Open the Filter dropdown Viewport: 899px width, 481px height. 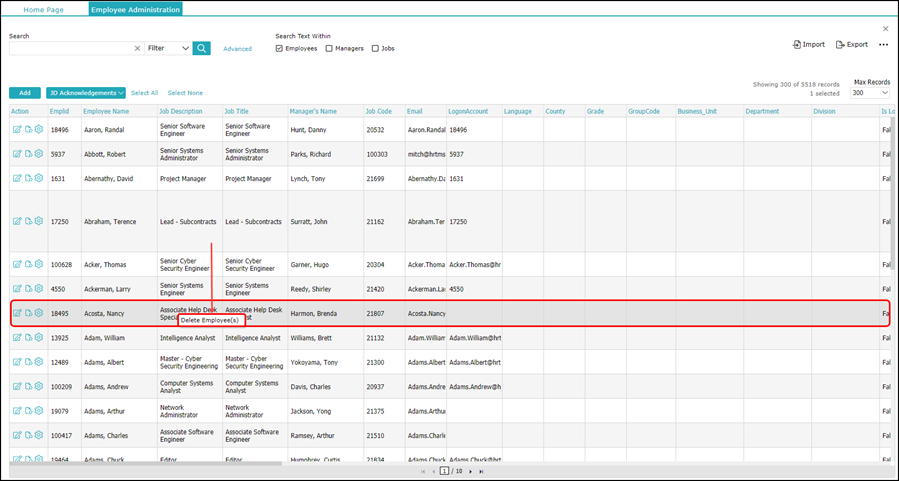[169, 49]
